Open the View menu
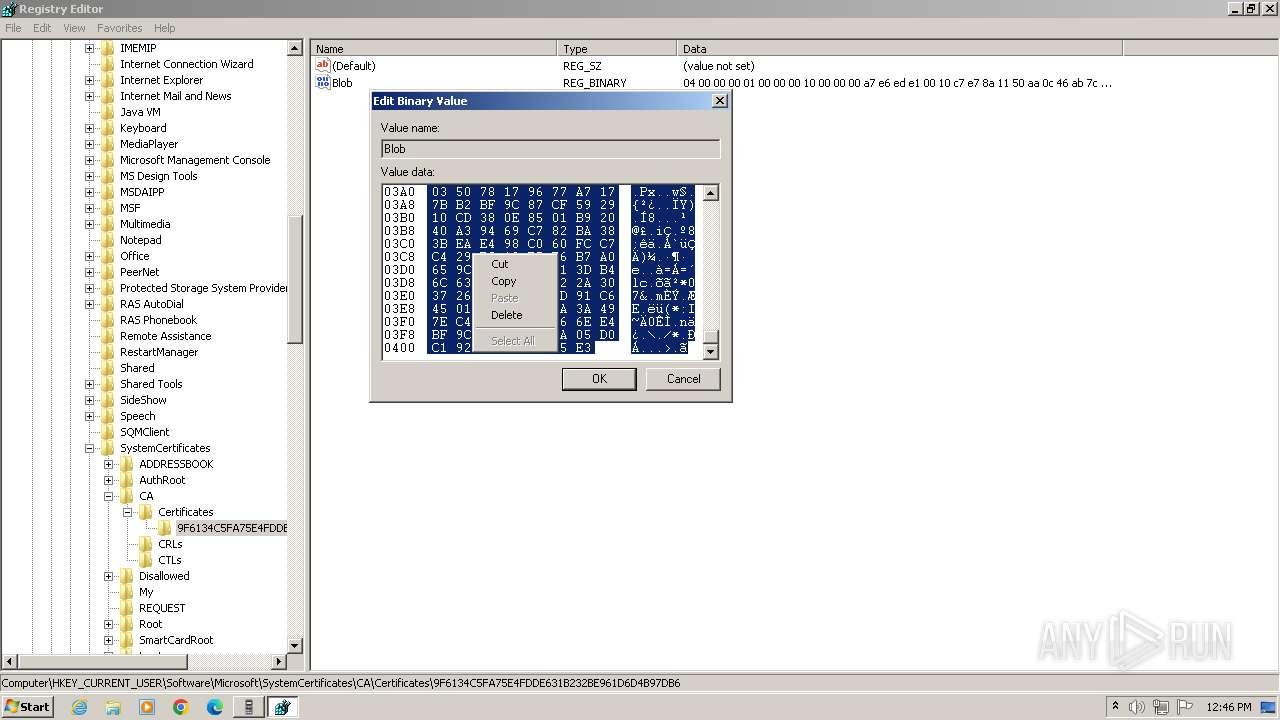This screenshot has width=1280, height=720. 74,28
